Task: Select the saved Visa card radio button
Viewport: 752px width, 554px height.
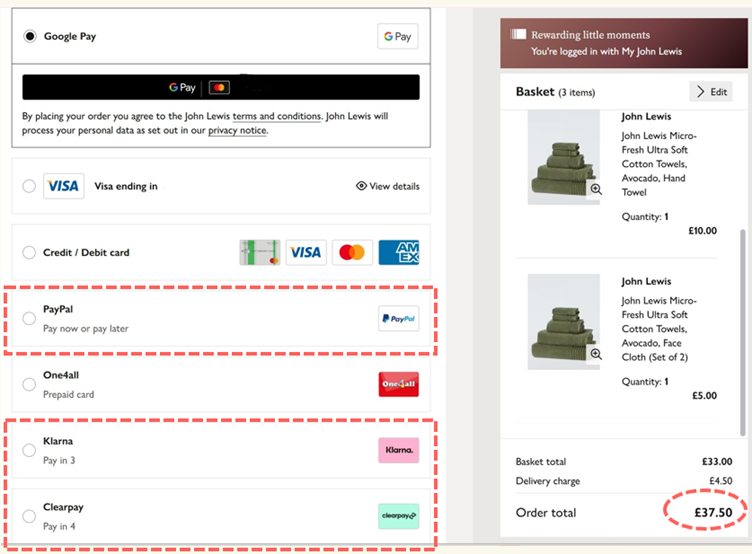Action: click(x=29, y=186)
